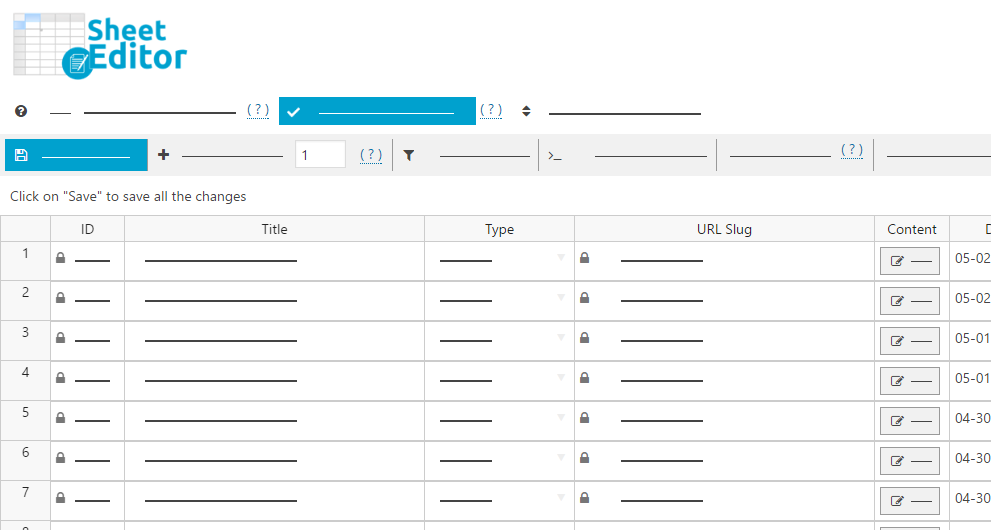Viewport: 991px width, 530px height.
Task: Toggle the blue checkmark option button
Action: click(x=377, y=111)
